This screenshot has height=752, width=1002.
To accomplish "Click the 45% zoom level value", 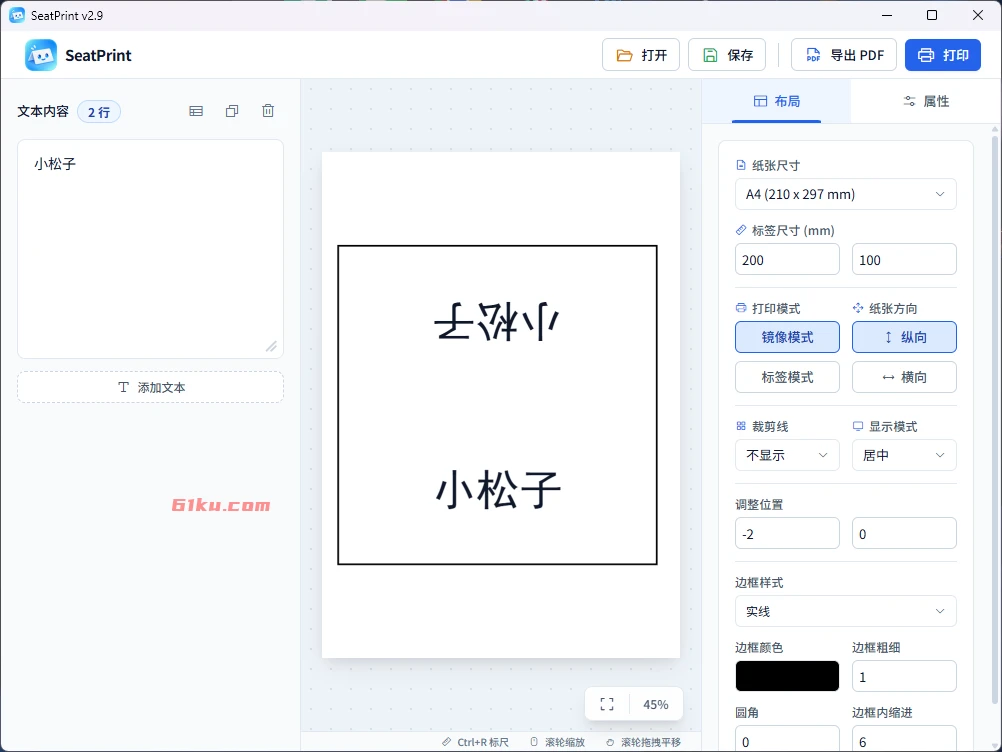I will coord(656,704).
